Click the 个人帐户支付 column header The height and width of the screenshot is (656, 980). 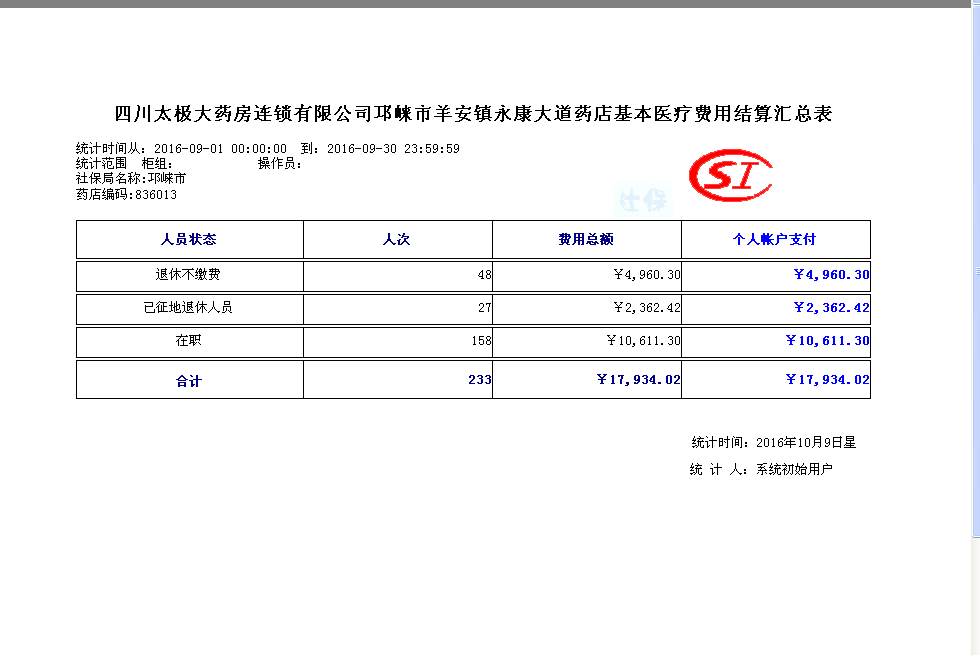click(774, 239)
